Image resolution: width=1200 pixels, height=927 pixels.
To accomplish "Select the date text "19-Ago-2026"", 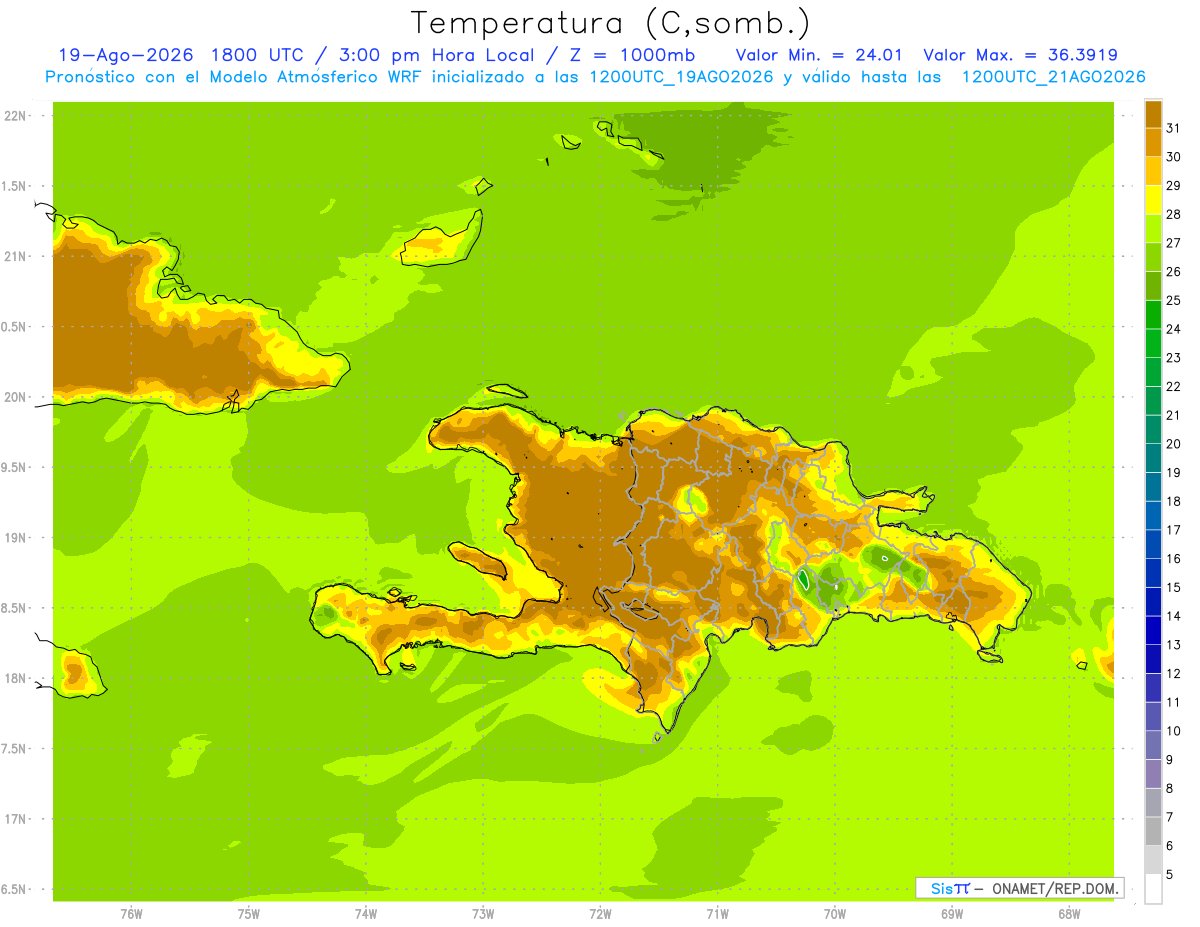I will point(126,55).
